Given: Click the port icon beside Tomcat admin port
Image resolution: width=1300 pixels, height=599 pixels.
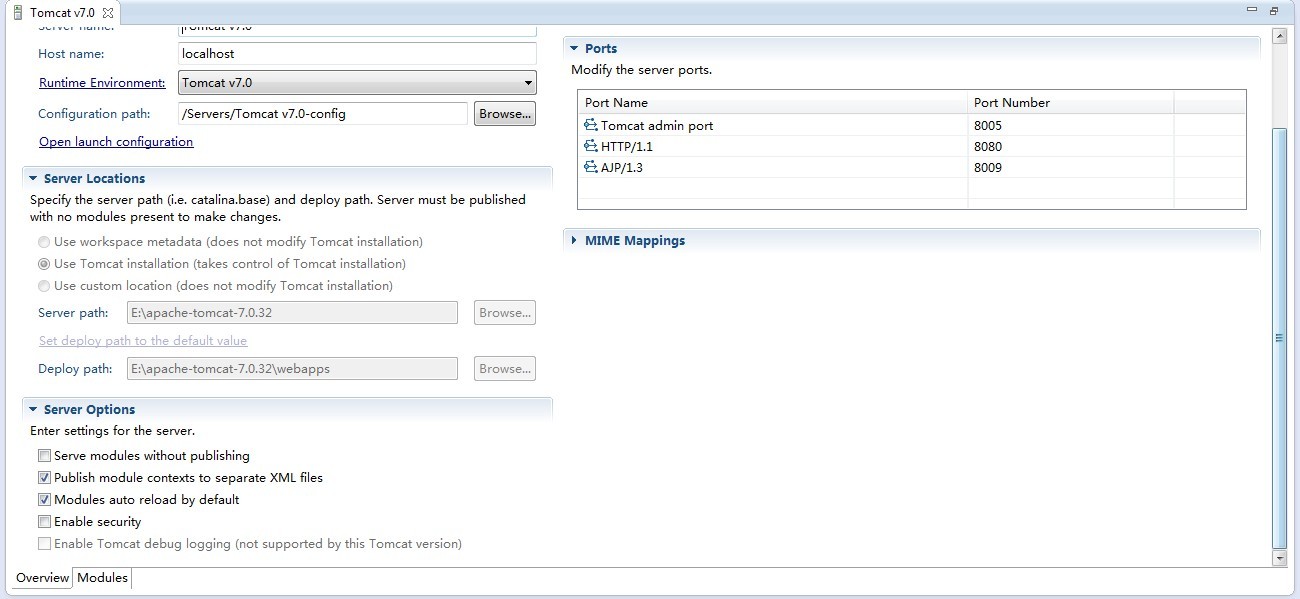Looking at the screenshot, I should pyautogui.click(x=593, y=125).
